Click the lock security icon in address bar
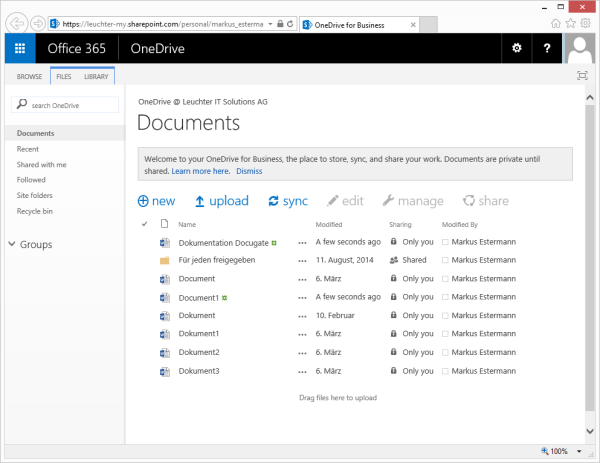 point(280,24)
